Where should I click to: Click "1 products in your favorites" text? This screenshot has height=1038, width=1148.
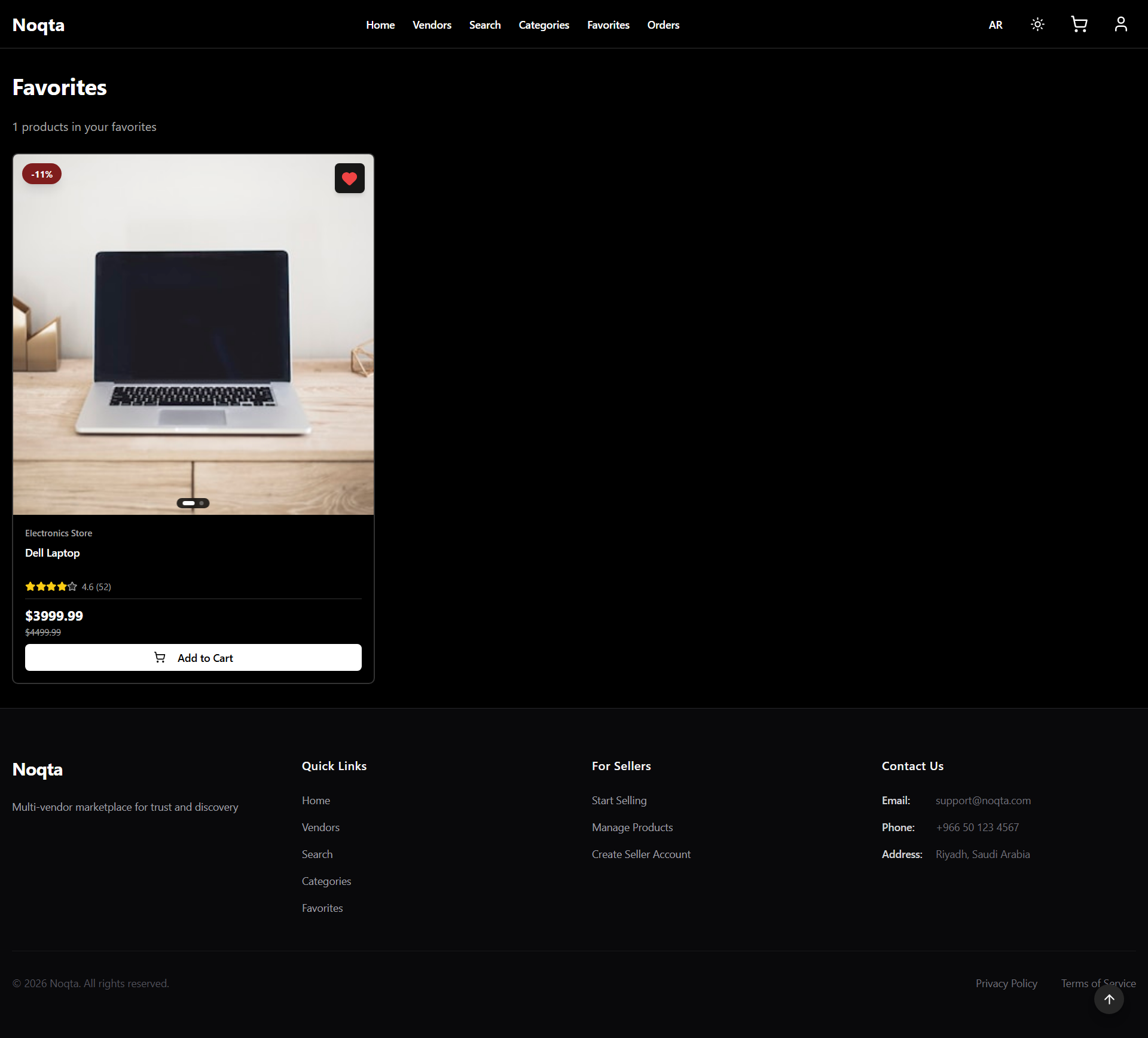(84, 127)
